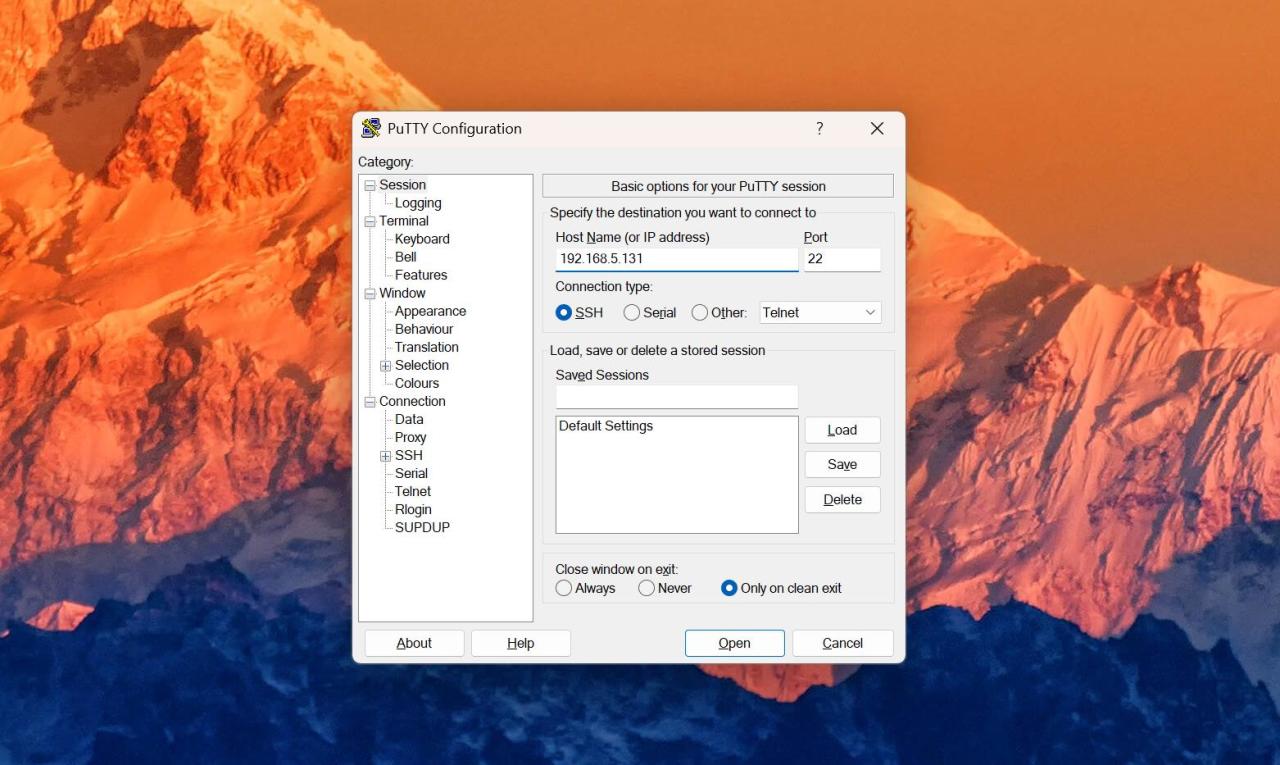Select the Other connection type radio button
The height and width of the screenshot is (765, 1280).
pos(700,313)
